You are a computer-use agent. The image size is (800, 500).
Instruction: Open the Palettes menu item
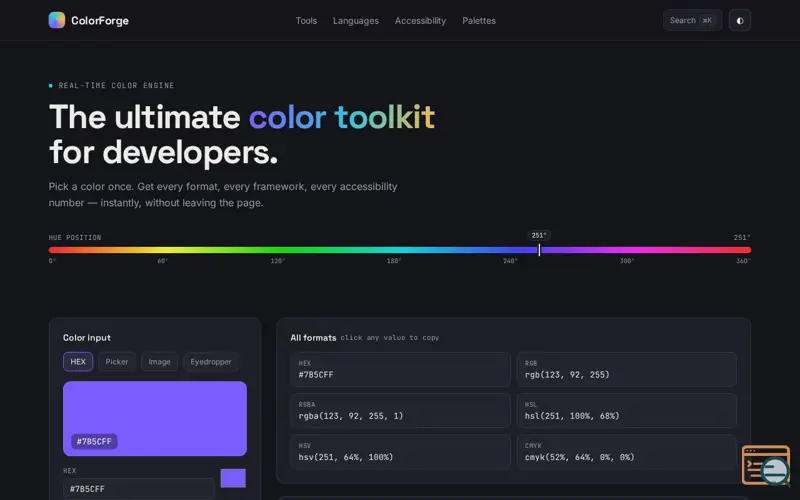pos(479,21)
